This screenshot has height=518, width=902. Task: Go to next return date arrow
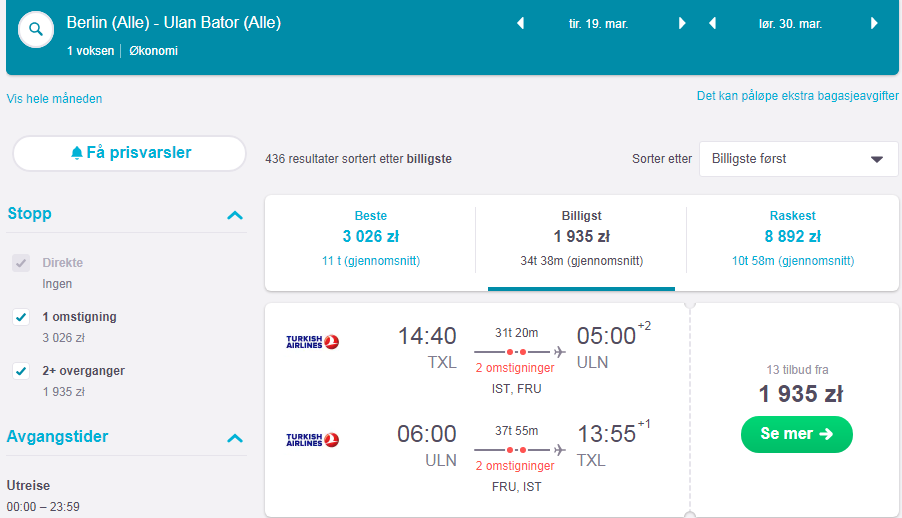[x=874, y=23]
